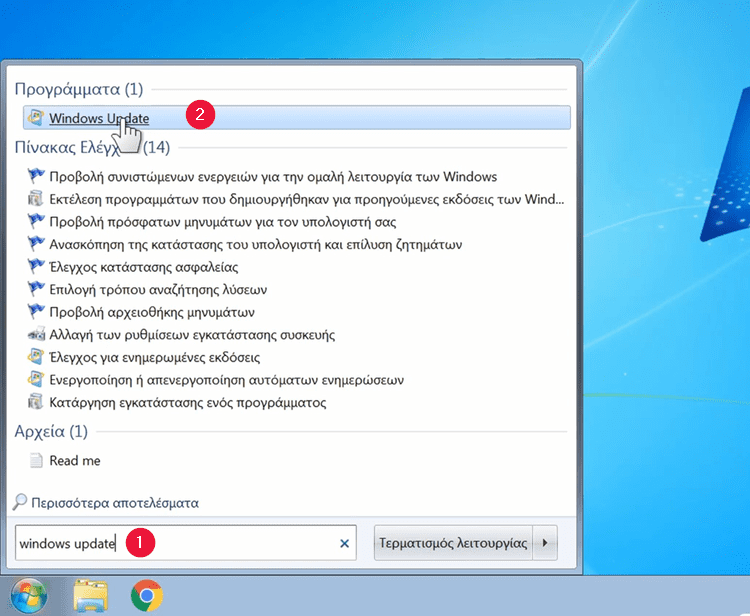Image resolution: width=750 pixels, height=616 pixels.
Task: Click the Windows Start orb
Action: point(29,596)
